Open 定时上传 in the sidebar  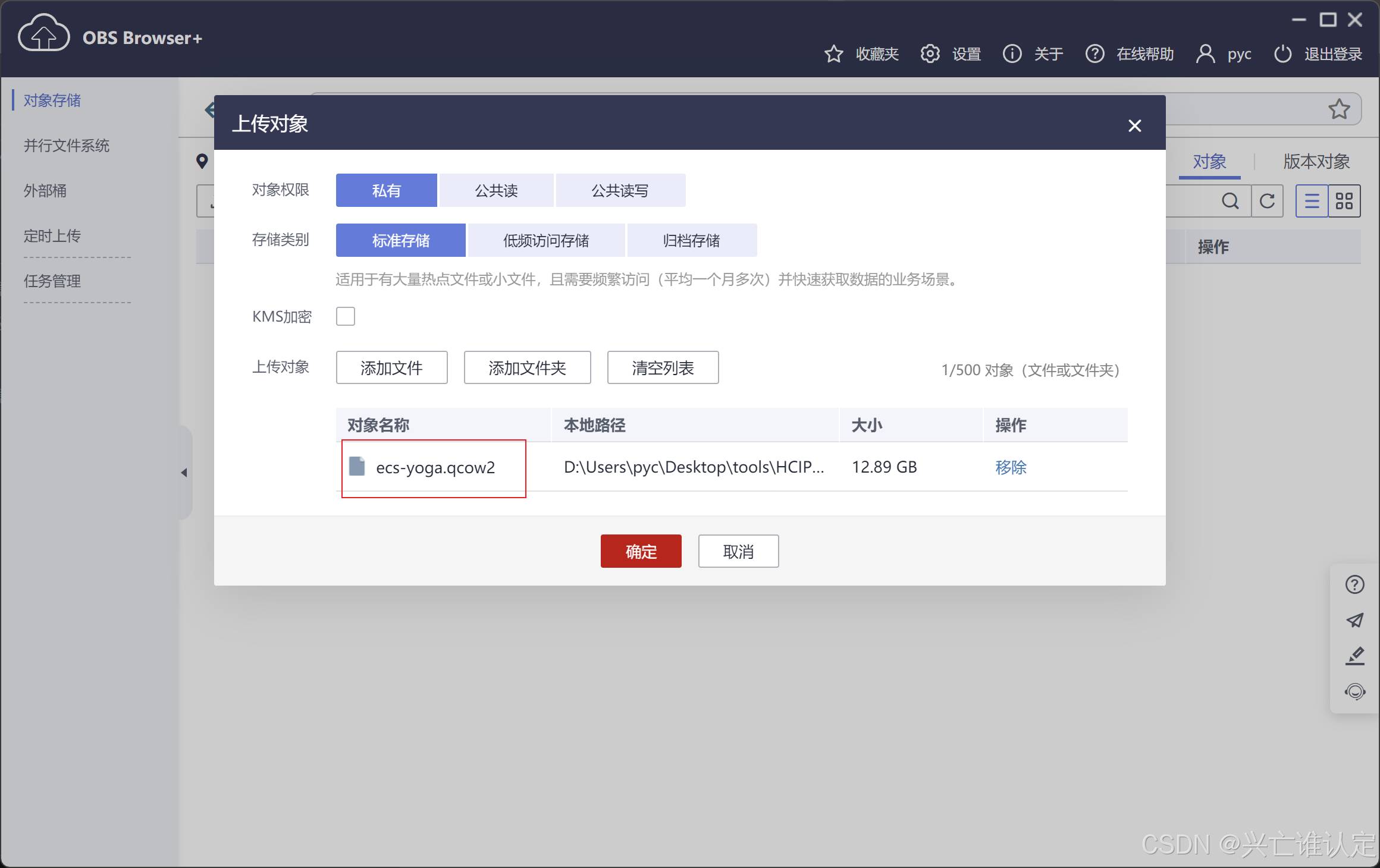(52, 235)
